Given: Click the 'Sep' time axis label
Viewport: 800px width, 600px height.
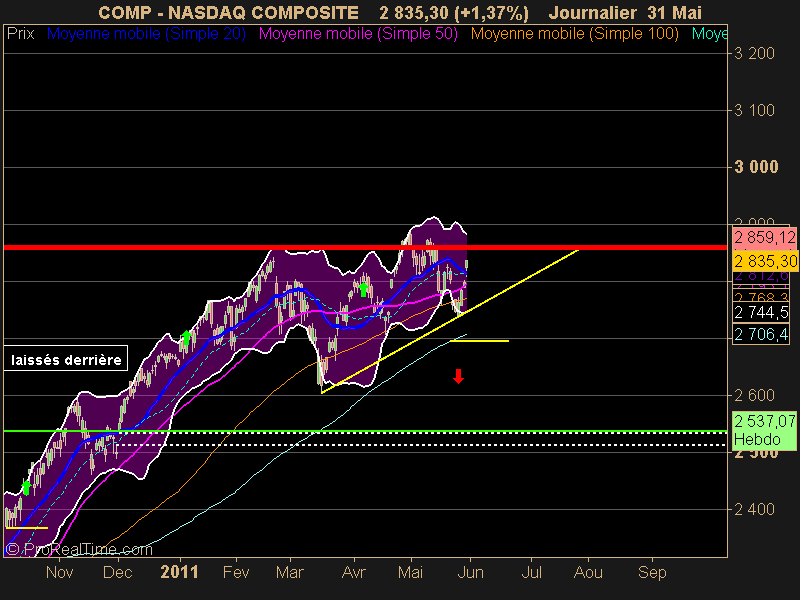Looking at the screenshot, I should pos(652,572).
